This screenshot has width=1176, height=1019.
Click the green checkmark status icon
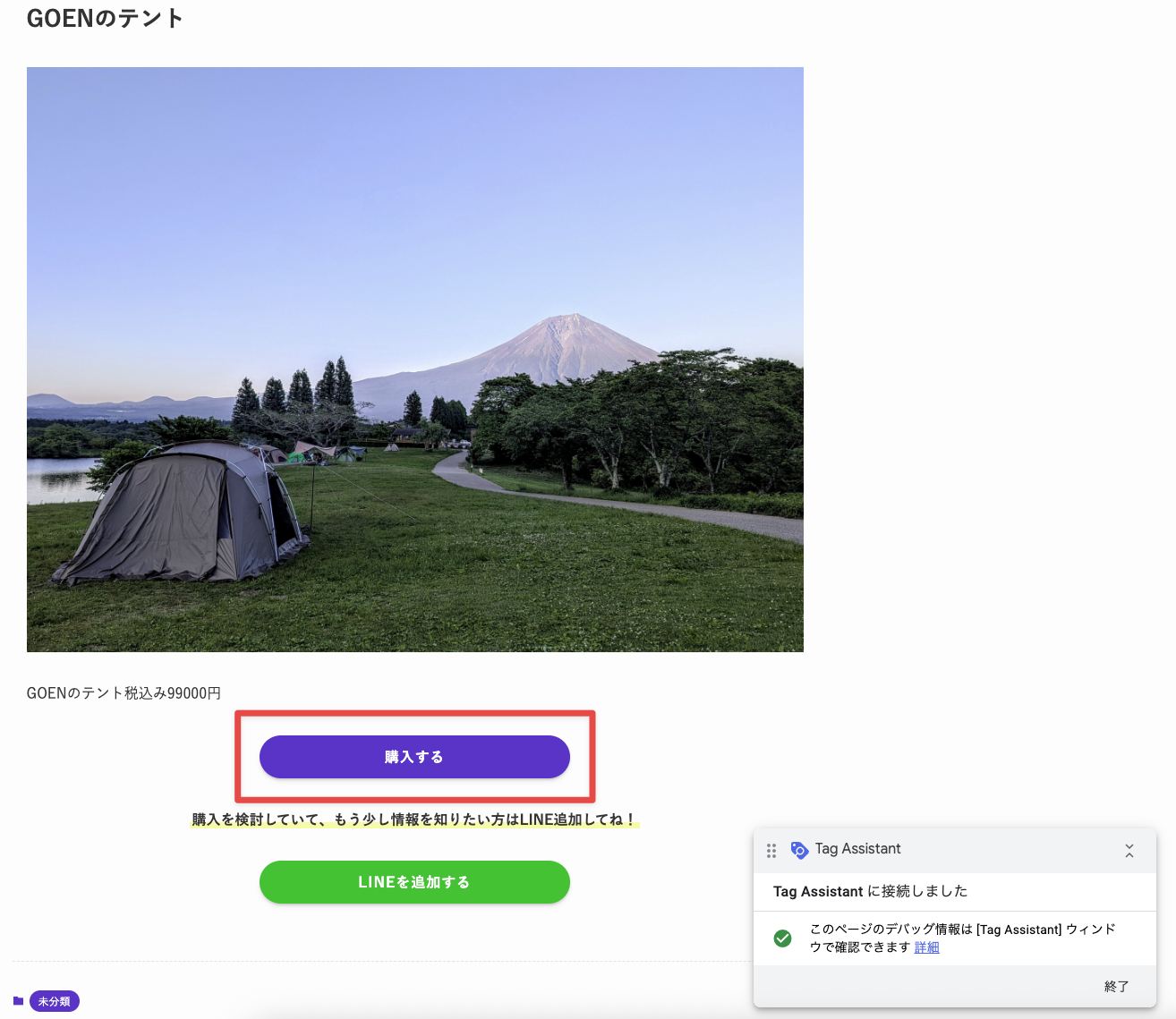[x=782, y=938]
